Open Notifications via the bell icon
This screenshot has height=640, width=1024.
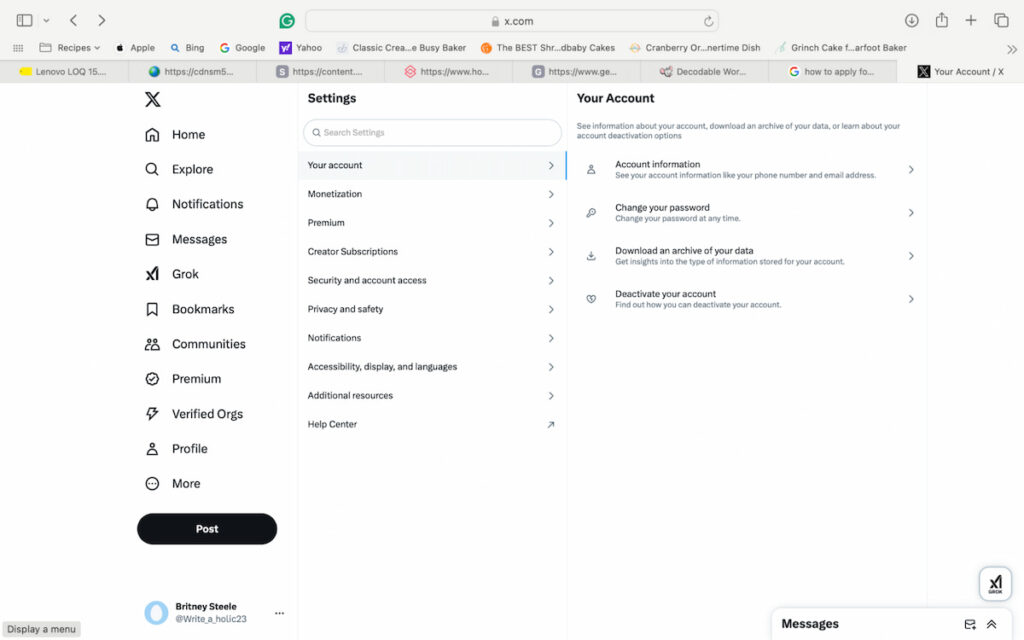151,204
